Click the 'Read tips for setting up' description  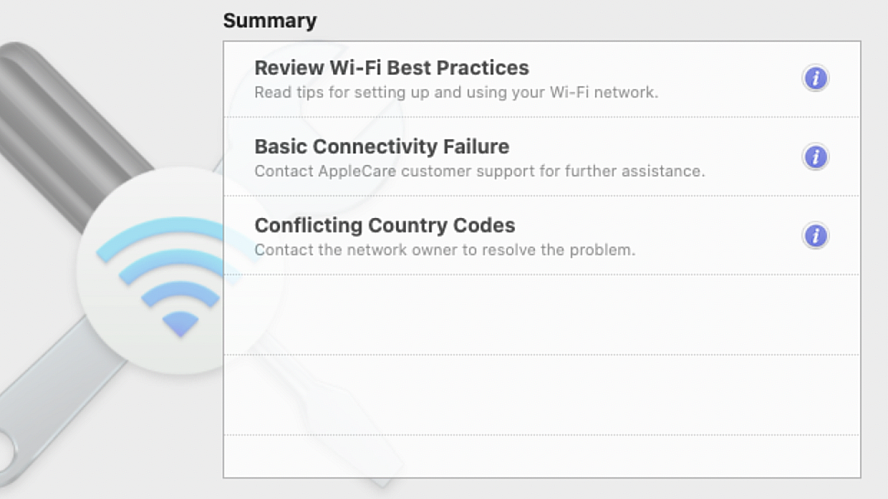tap(456, 92)
